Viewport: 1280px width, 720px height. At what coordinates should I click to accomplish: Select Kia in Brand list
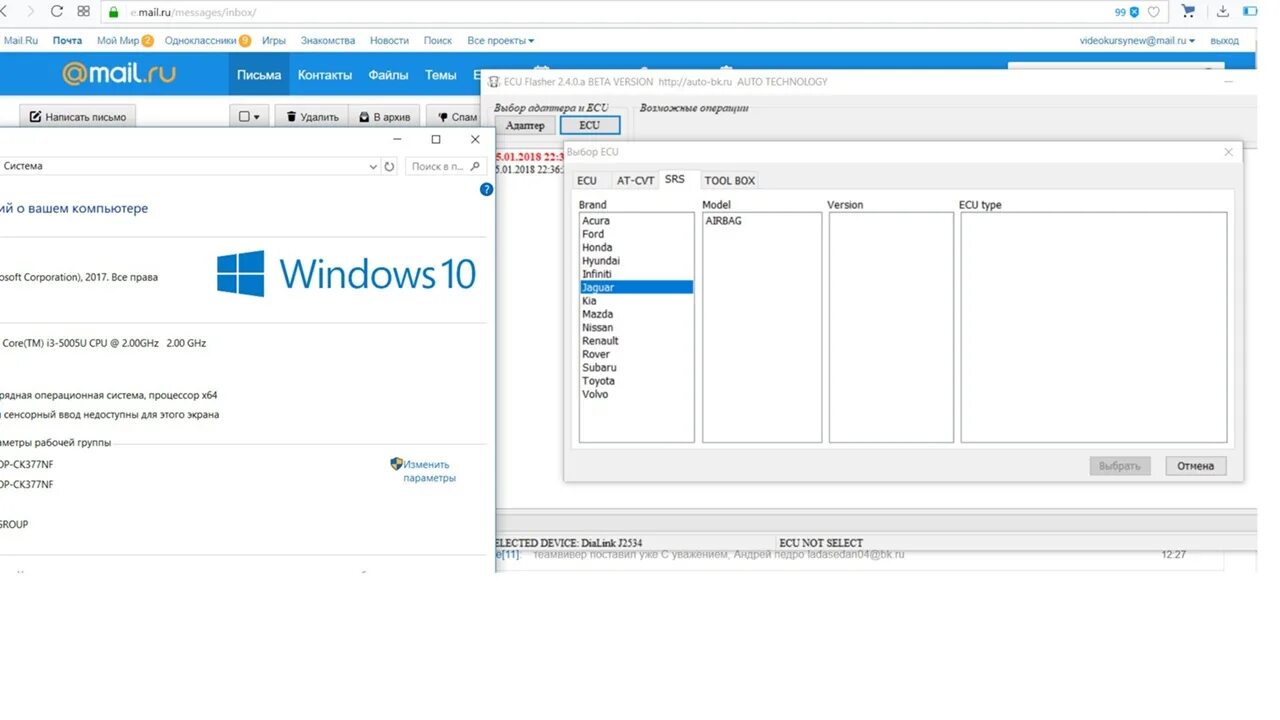(636, 301)
